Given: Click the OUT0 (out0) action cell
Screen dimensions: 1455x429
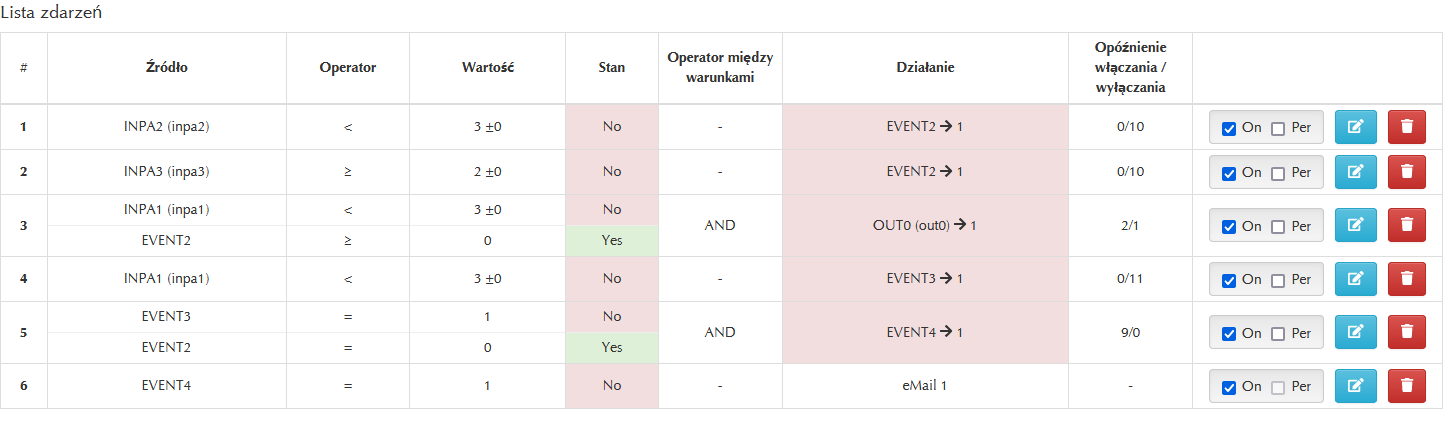Looking at the screenshot, I should coord(925,226).
